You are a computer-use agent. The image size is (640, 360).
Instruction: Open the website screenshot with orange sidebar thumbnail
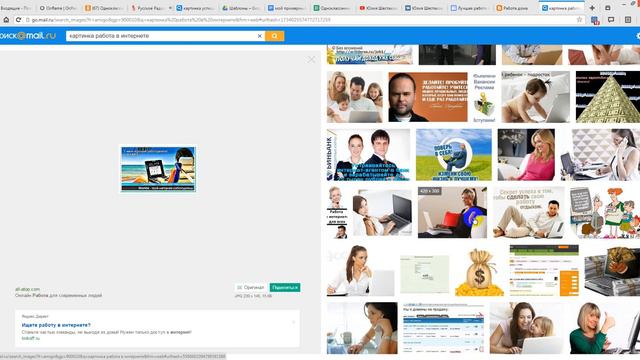pos(544,271)
